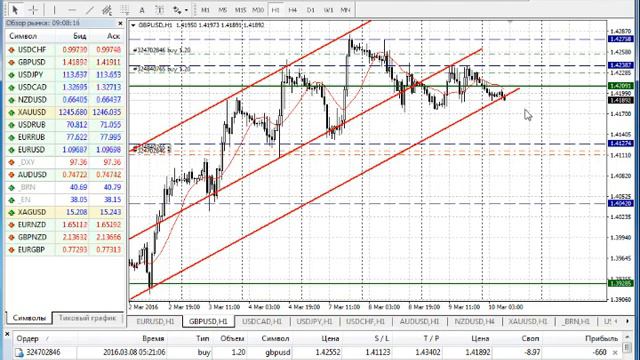Open the GBPUSD,H1 chart title dropdown triangle
This screenshot has height=360, width=640.
click(x=133, y=25)
